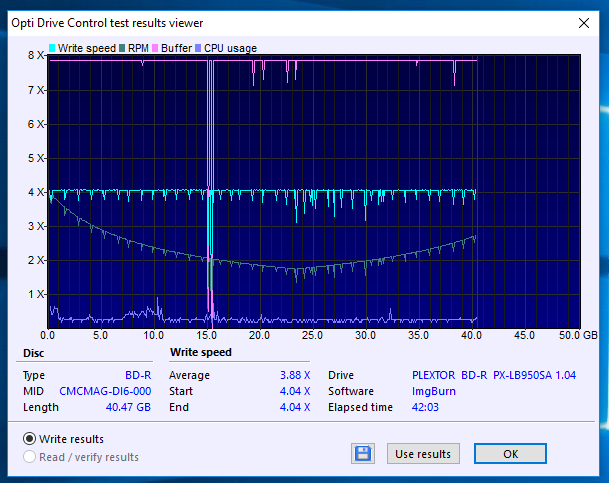Click the CPU usage legend label
The image size is (609, 483).
coord(230,48)
